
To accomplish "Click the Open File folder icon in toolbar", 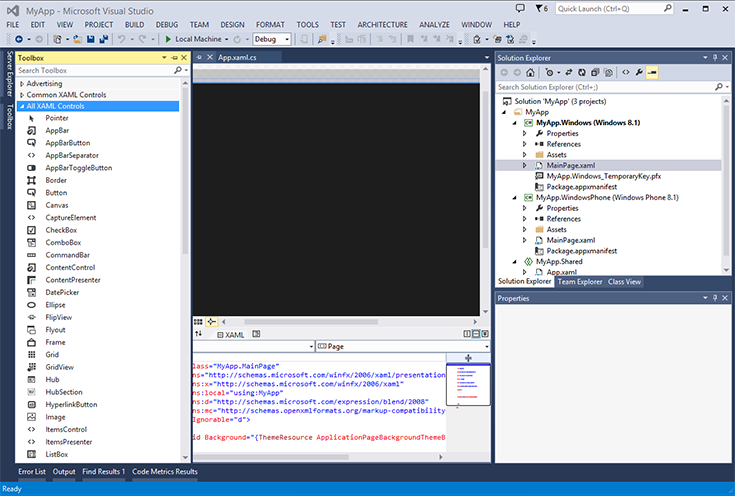I will point(77,39).
